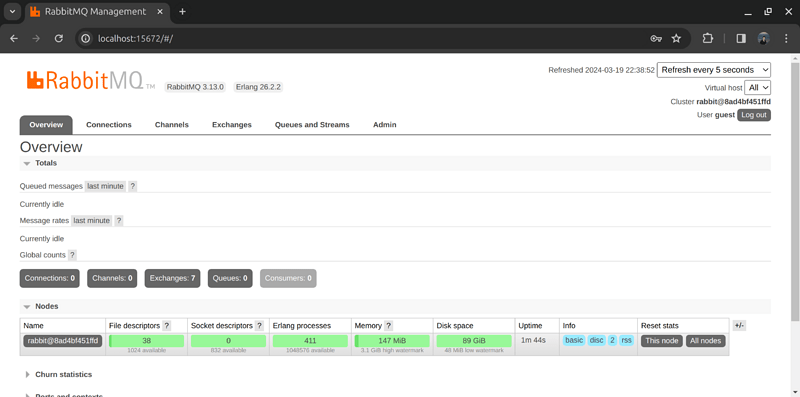Bookmark this page with the star icon
The height and width of the screenshot is (397, 800).
pyautogui.click(x=676, y=38)
